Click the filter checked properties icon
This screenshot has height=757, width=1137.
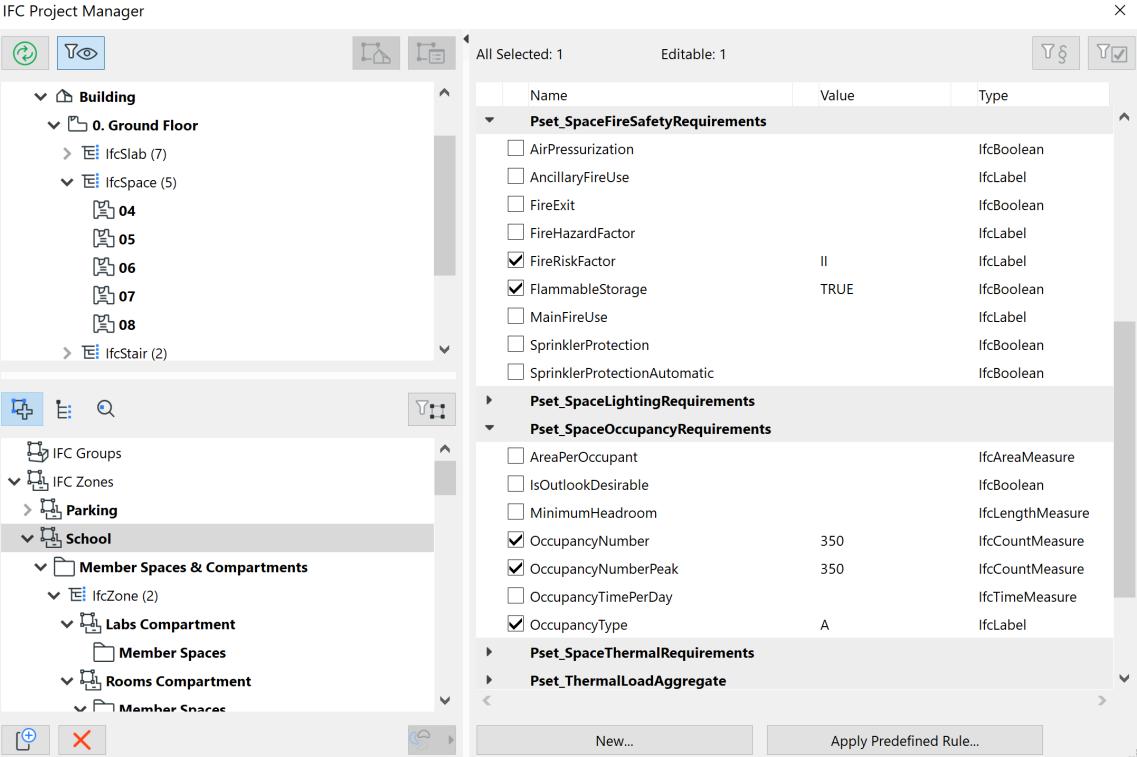tap(1111, 54)
